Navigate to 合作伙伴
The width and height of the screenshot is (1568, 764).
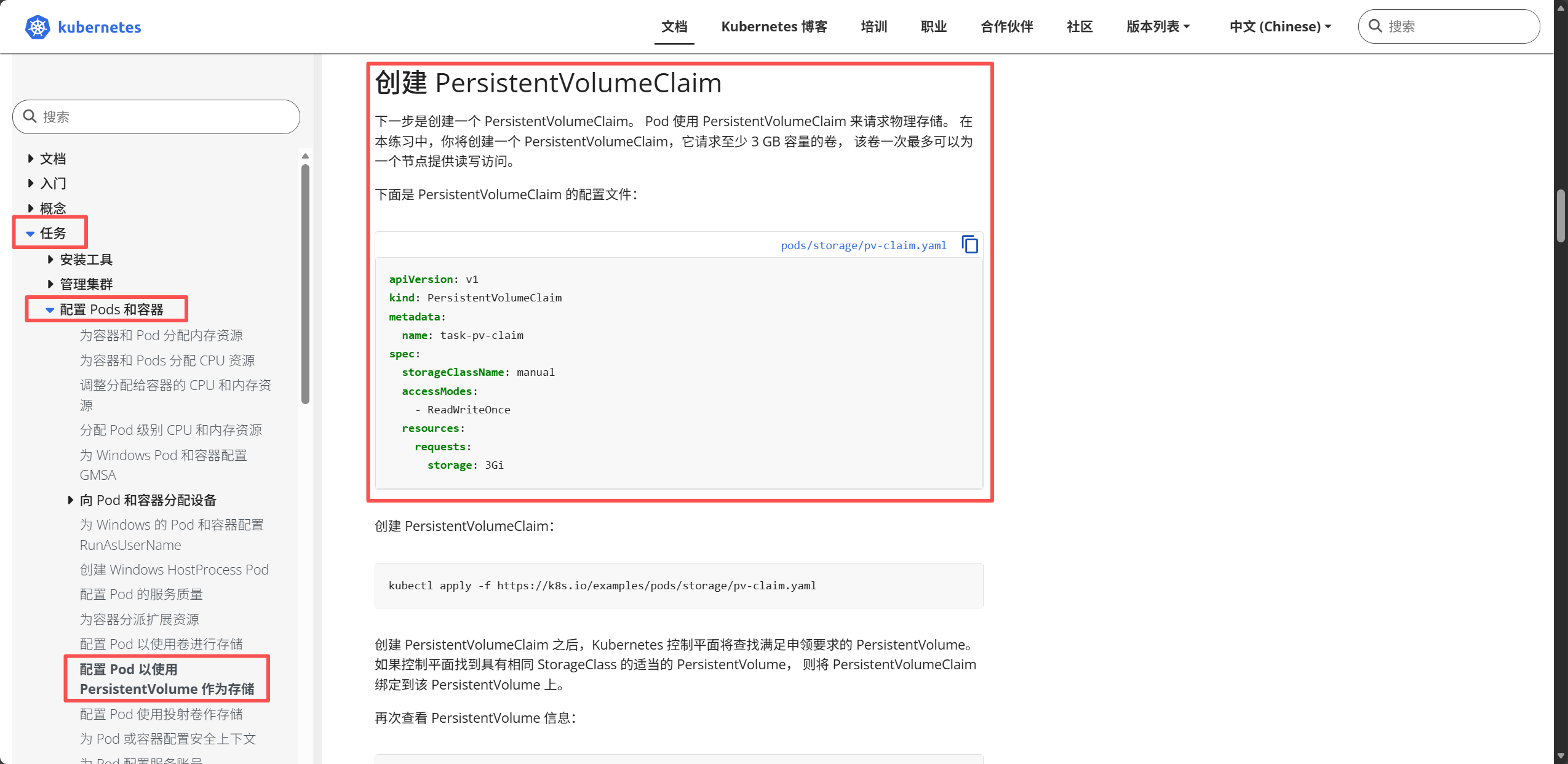pos(1007,26)
